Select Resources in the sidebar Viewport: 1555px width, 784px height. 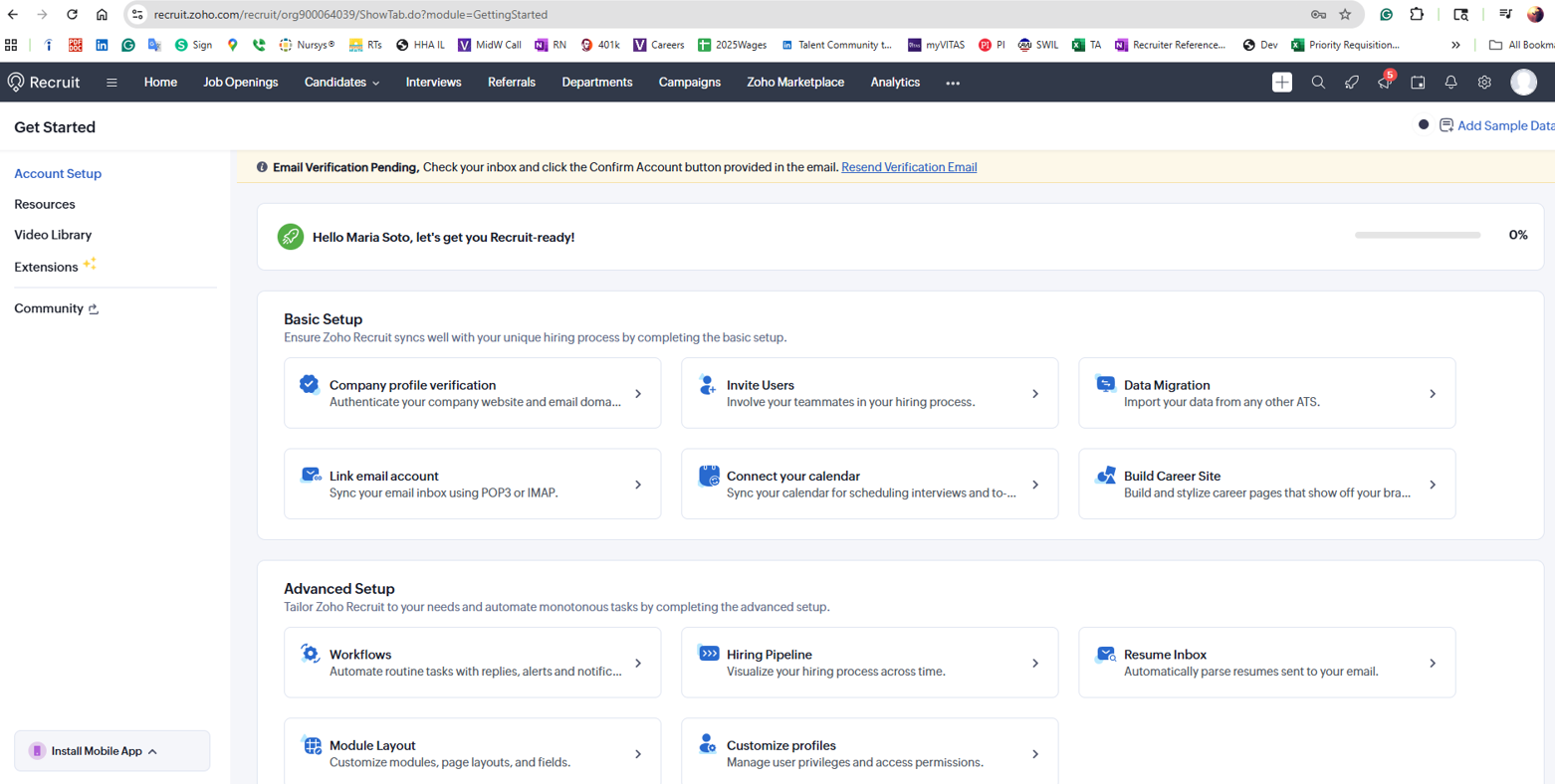[x=45, y=204]
